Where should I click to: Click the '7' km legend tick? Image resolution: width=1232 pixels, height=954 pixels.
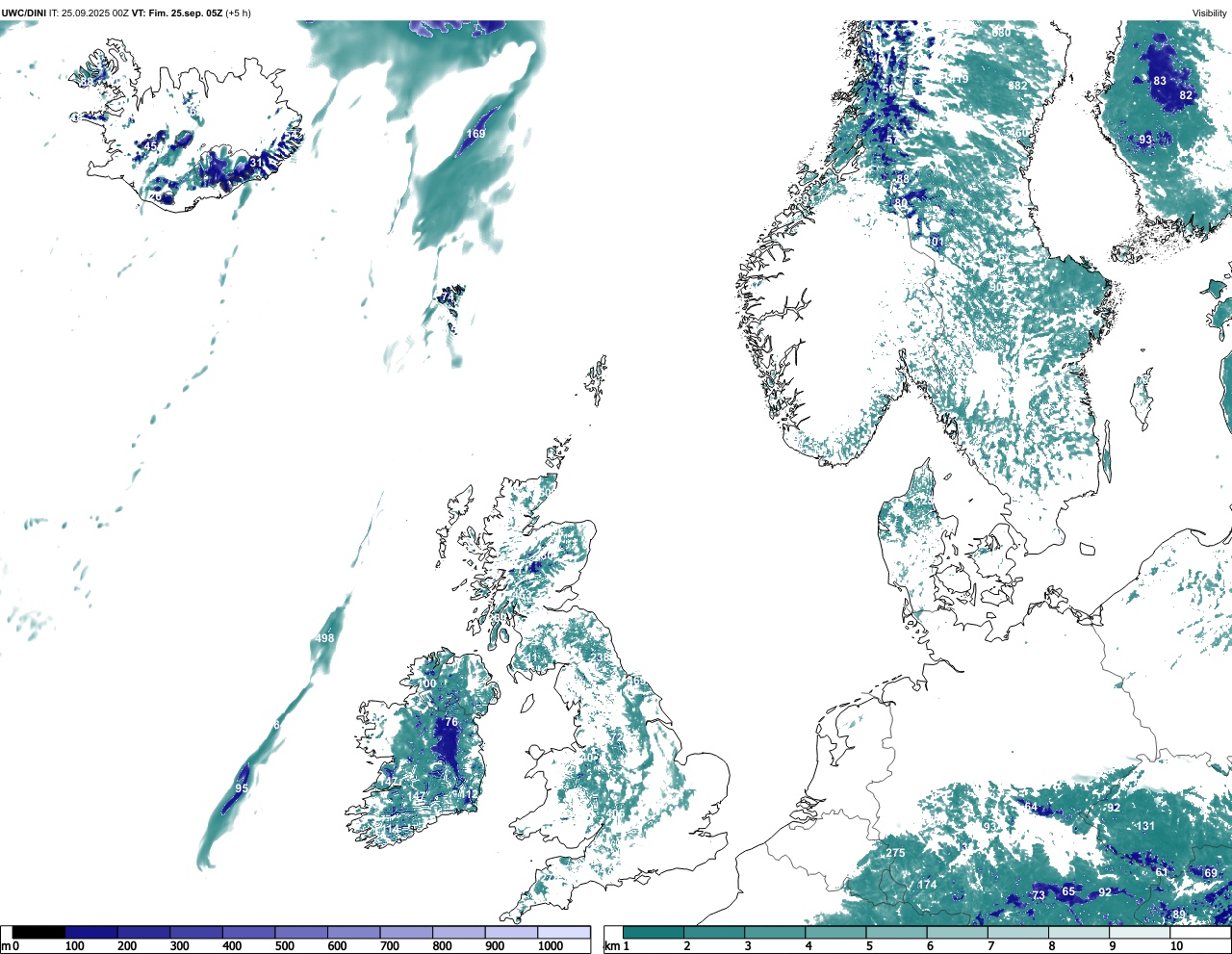[x=991, y=946]
